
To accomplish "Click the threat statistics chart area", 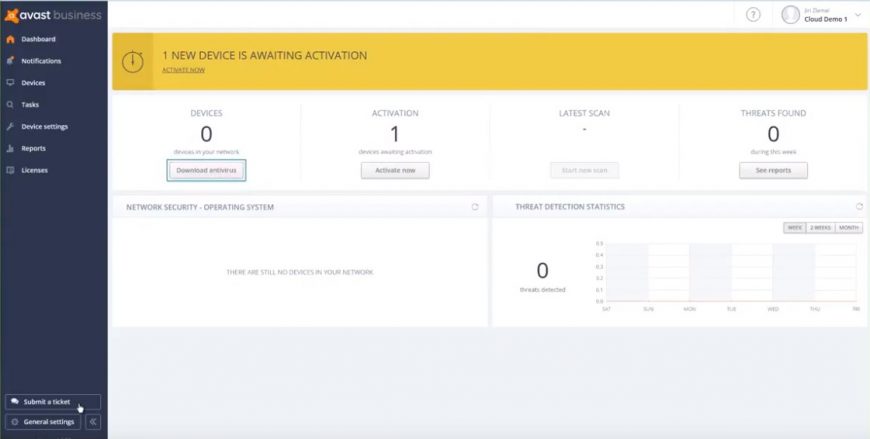I will 730,273.
